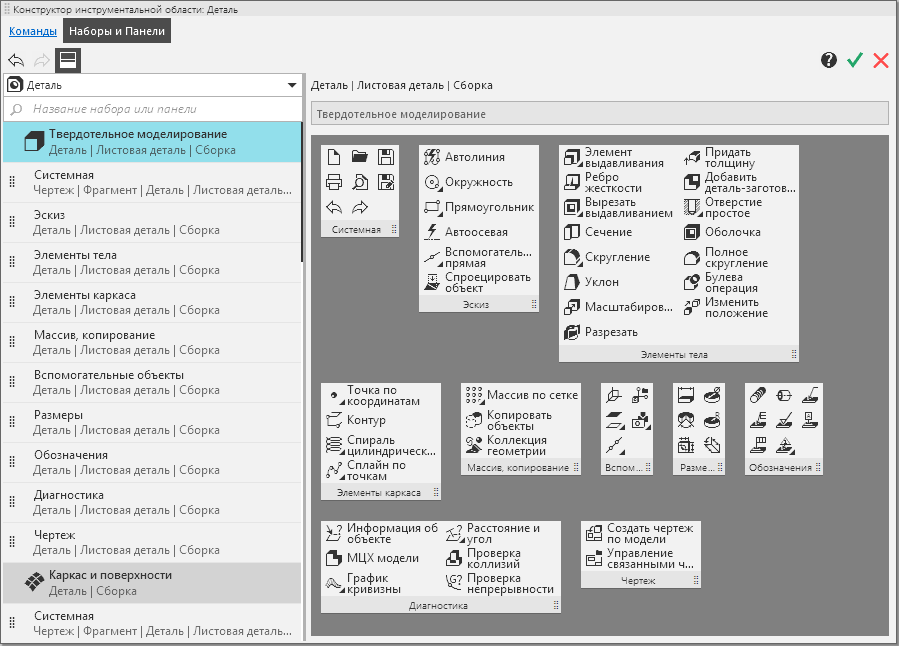Click the Массив по сетке icon
The height and width of the screenshot is (646, 899).
[x=474, y=395]
